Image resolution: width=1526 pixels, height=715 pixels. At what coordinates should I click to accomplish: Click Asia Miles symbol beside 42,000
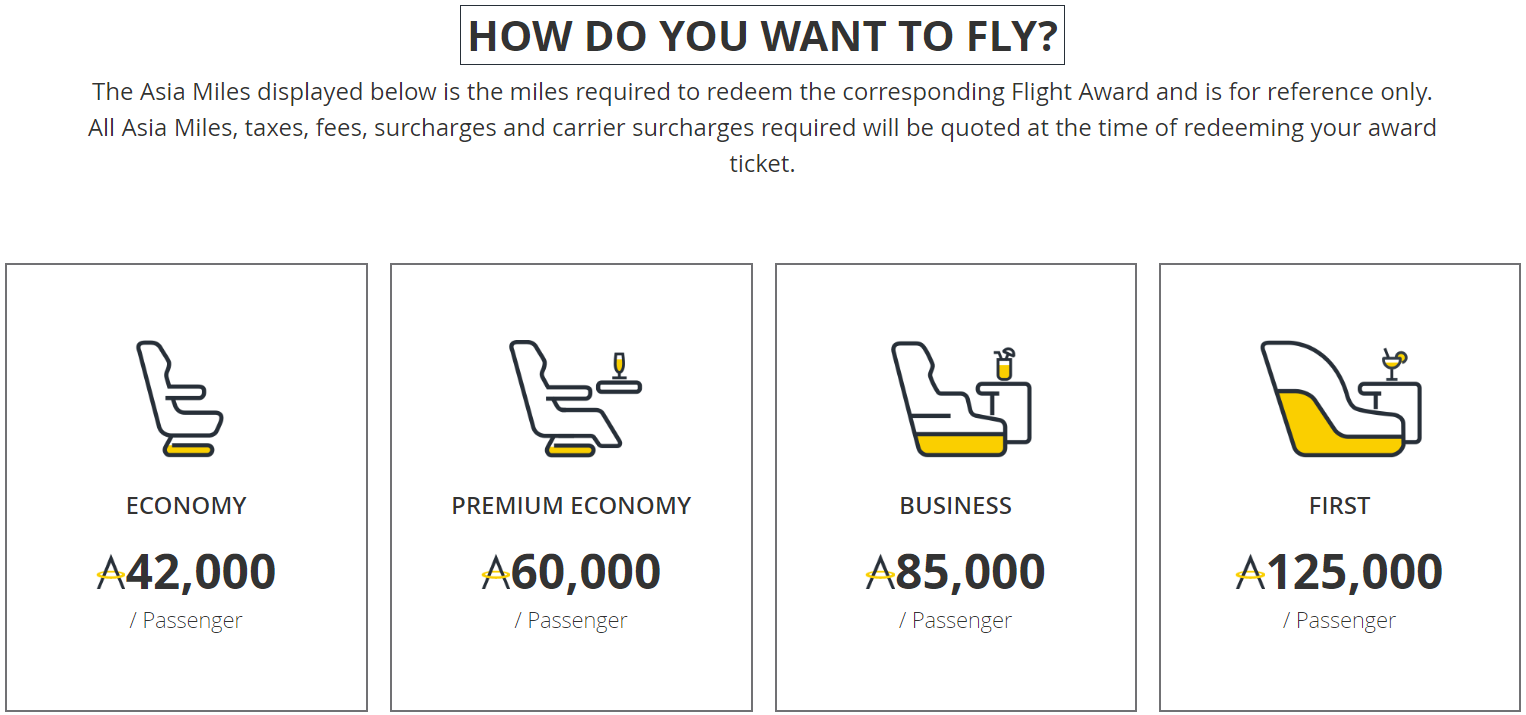pos(111,573)
